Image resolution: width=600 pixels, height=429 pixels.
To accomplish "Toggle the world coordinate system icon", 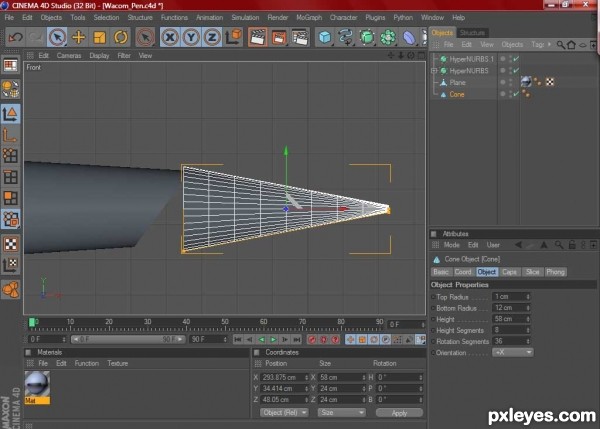I will coord(233,37).
